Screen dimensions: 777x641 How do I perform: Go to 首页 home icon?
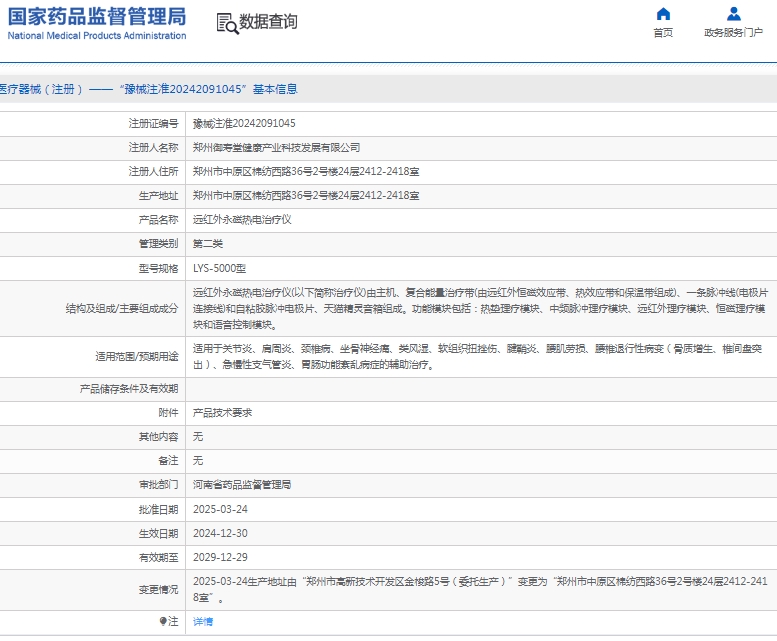click(663, 13)
